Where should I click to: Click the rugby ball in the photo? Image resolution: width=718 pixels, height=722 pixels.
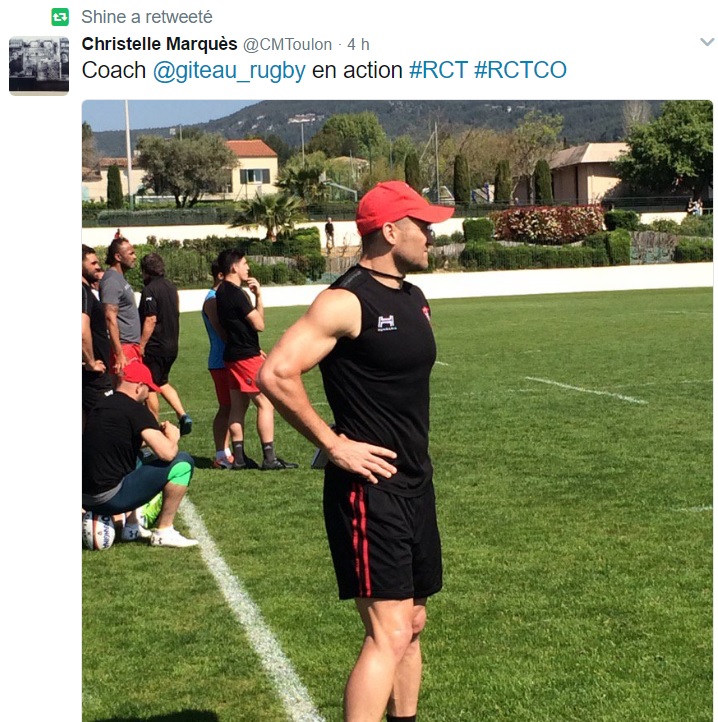[99, 531]
